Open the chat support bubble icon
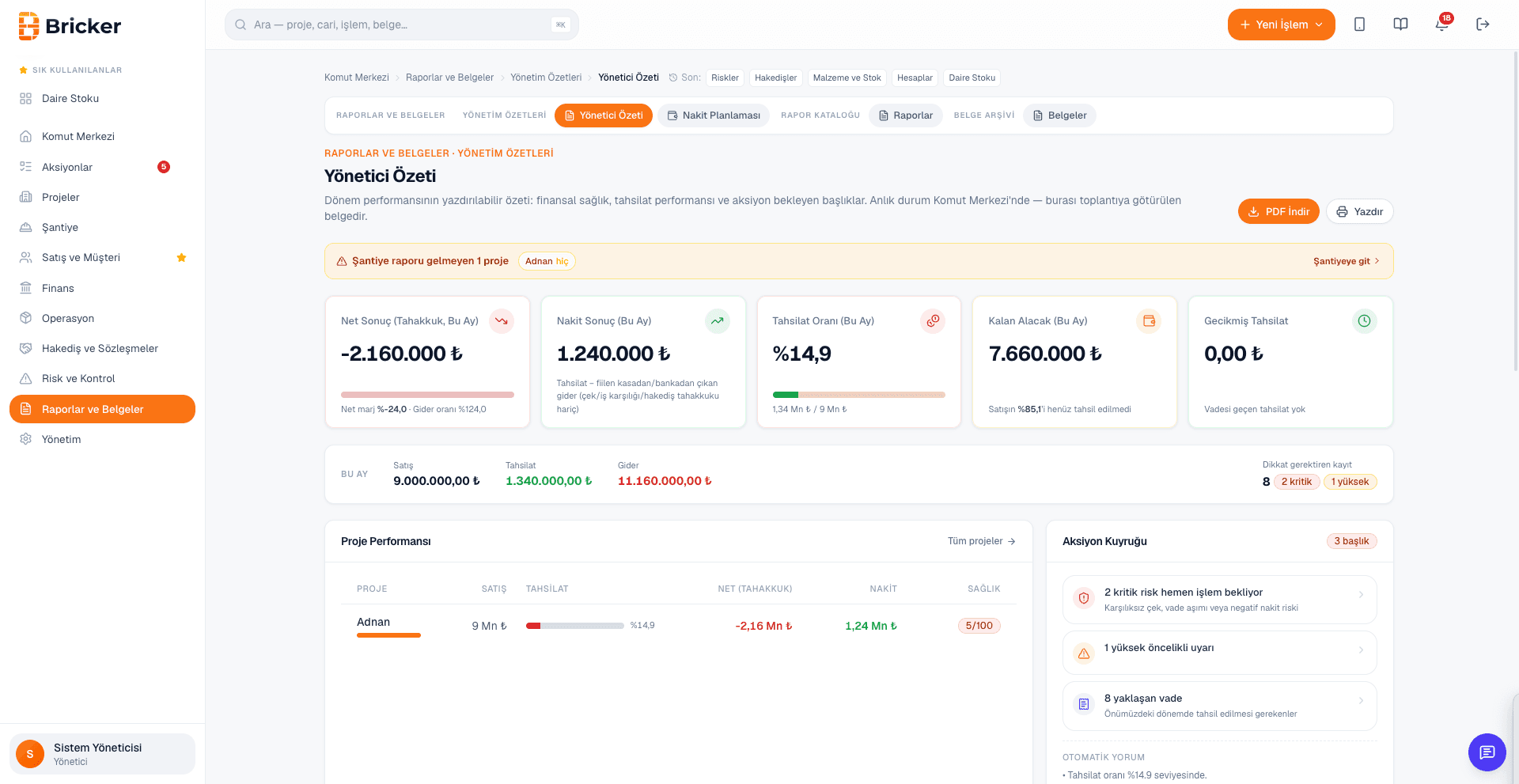The width and height of the screenshot is (1519, 784). point(1487,752)
